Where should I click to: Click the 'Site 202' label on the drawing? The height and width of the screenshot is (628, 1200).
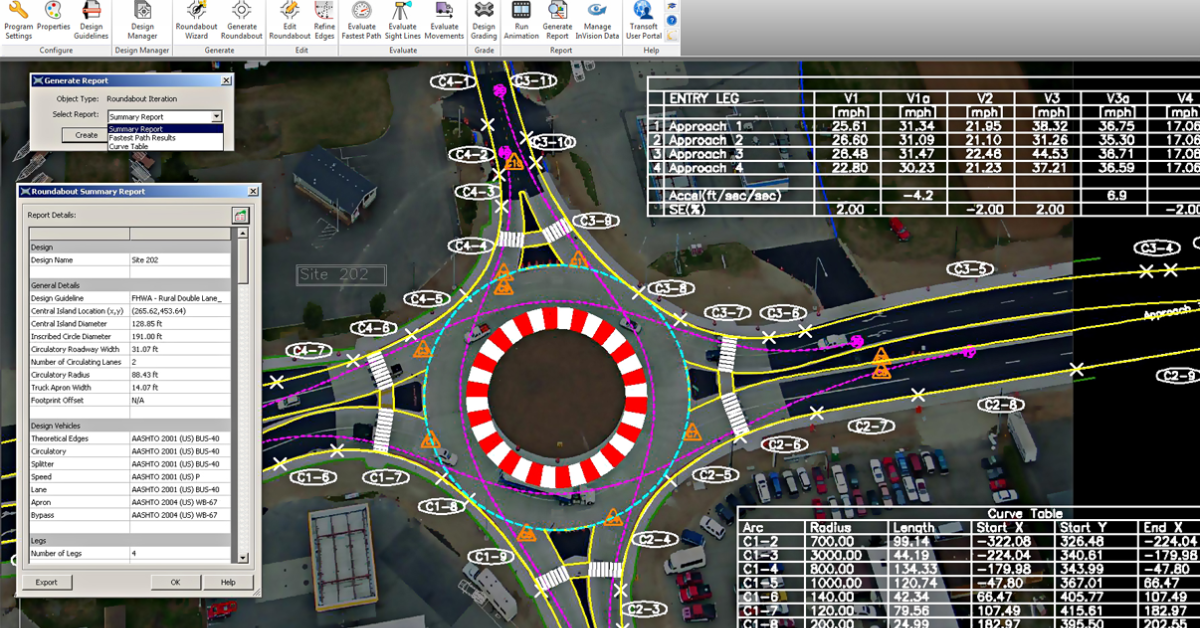tap(341, 274)
